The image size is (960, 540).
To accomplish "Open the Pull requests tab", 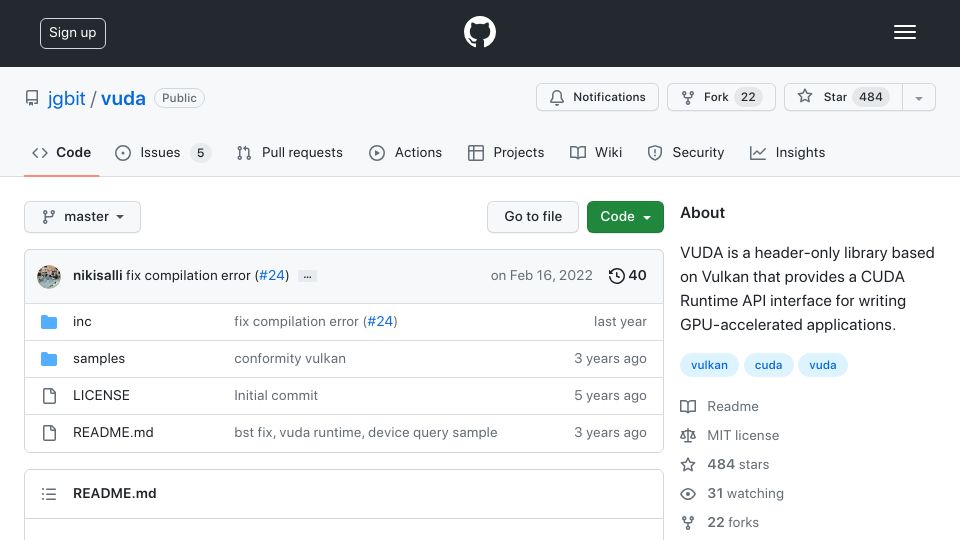I will click(290, 152).
